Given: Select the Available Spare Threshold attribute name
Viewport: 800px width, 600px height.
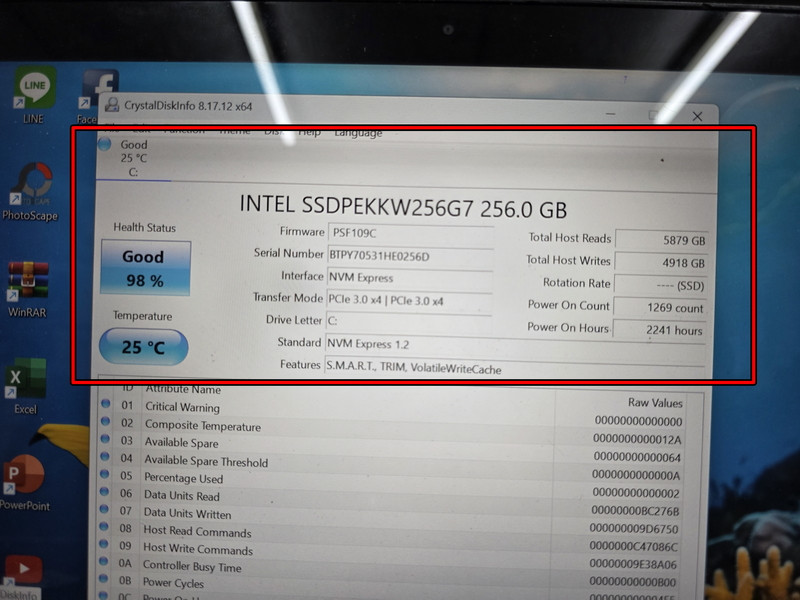Looking at the screenshot, I should [206, 461].
